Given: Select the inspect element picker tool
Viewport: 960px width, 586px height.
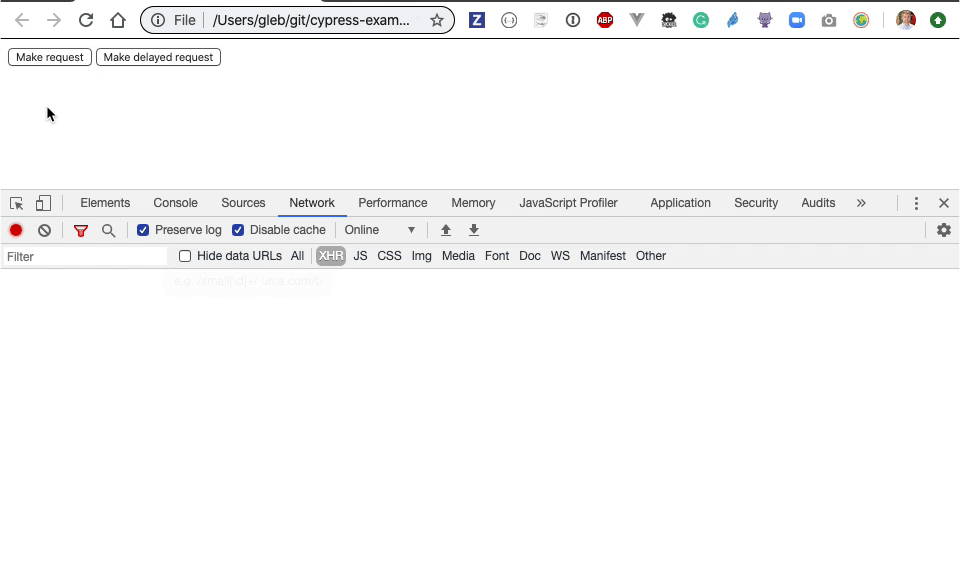Looking at the screenshot, I should 17,203.
